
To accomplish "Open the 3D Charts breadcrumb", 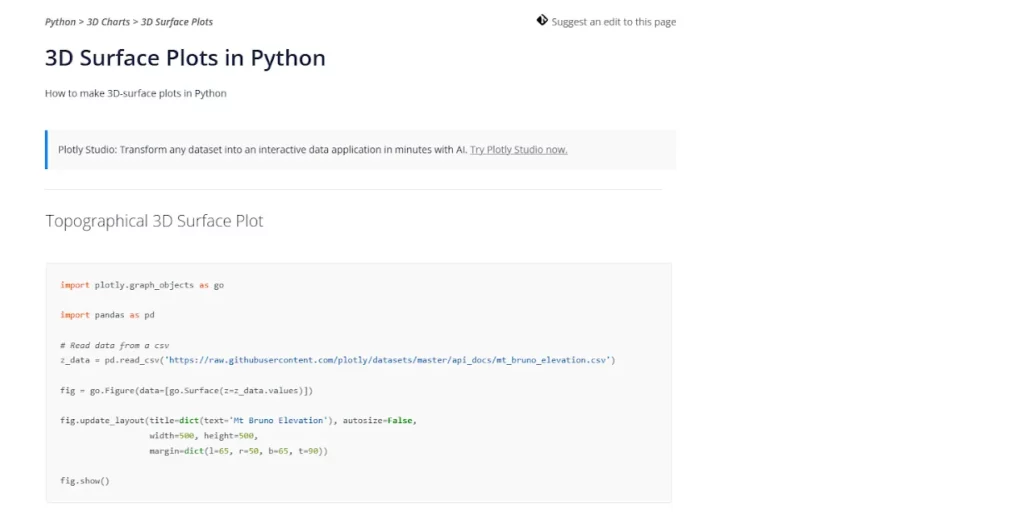I will click(x=108, y=22).
